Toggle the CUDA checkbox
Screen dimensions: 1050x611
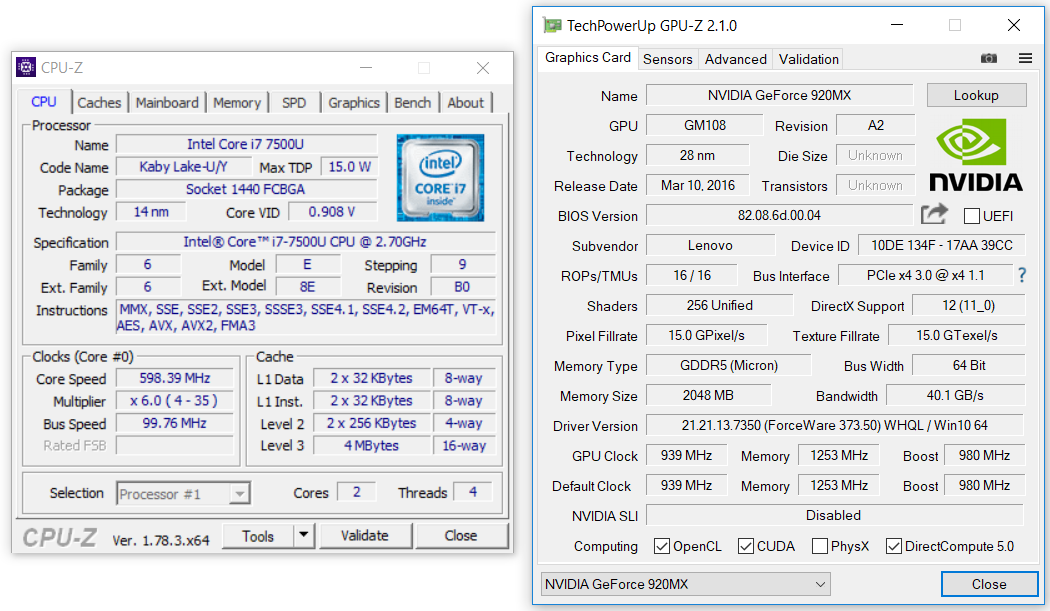click(745, 546)
